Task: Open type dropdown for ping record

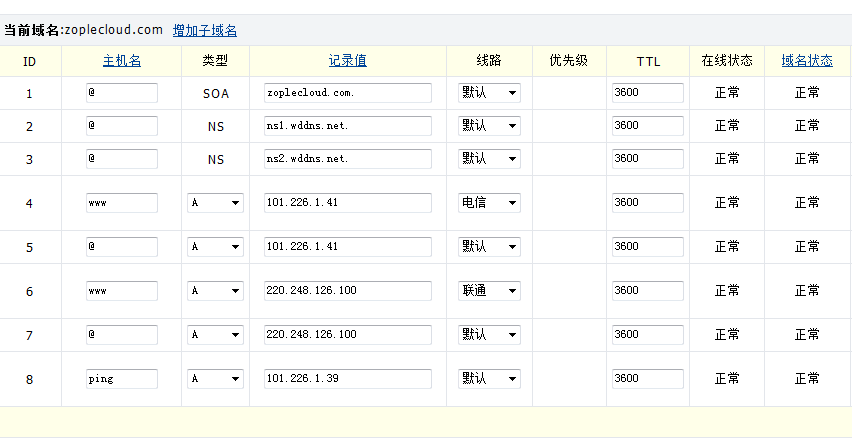Action: tap(215, 379)
